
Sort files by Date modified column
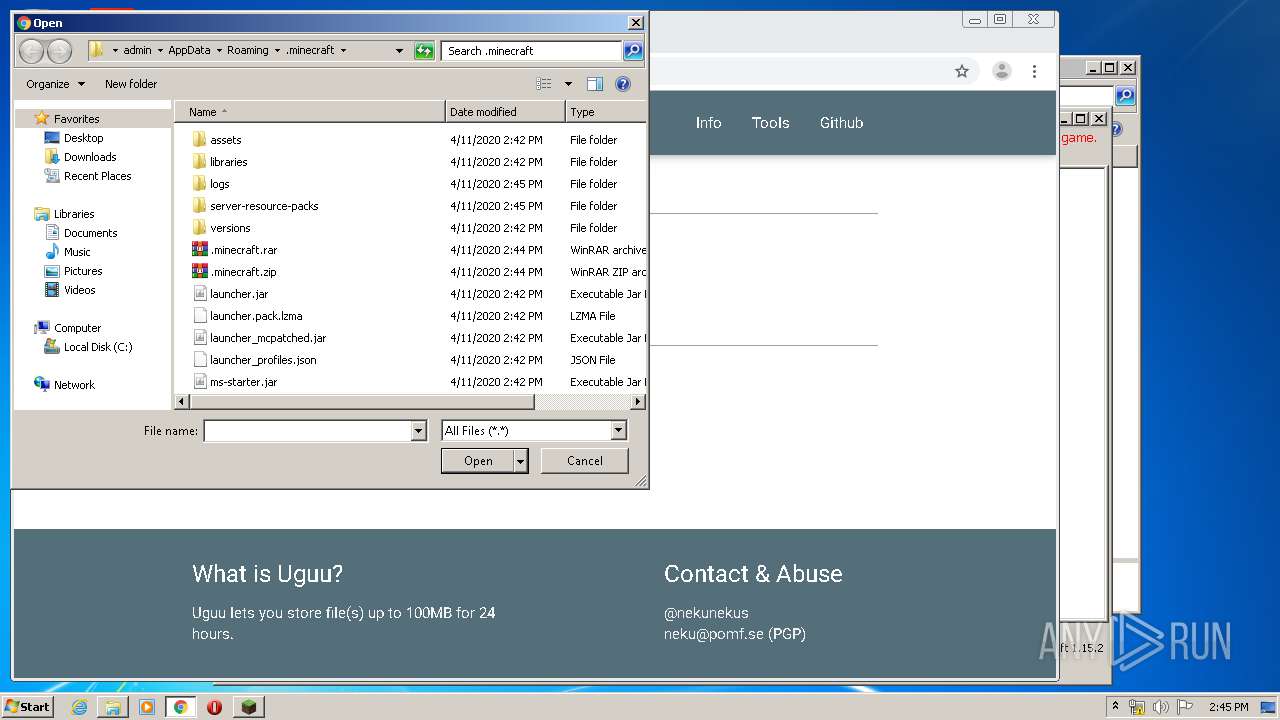(505, 112)
